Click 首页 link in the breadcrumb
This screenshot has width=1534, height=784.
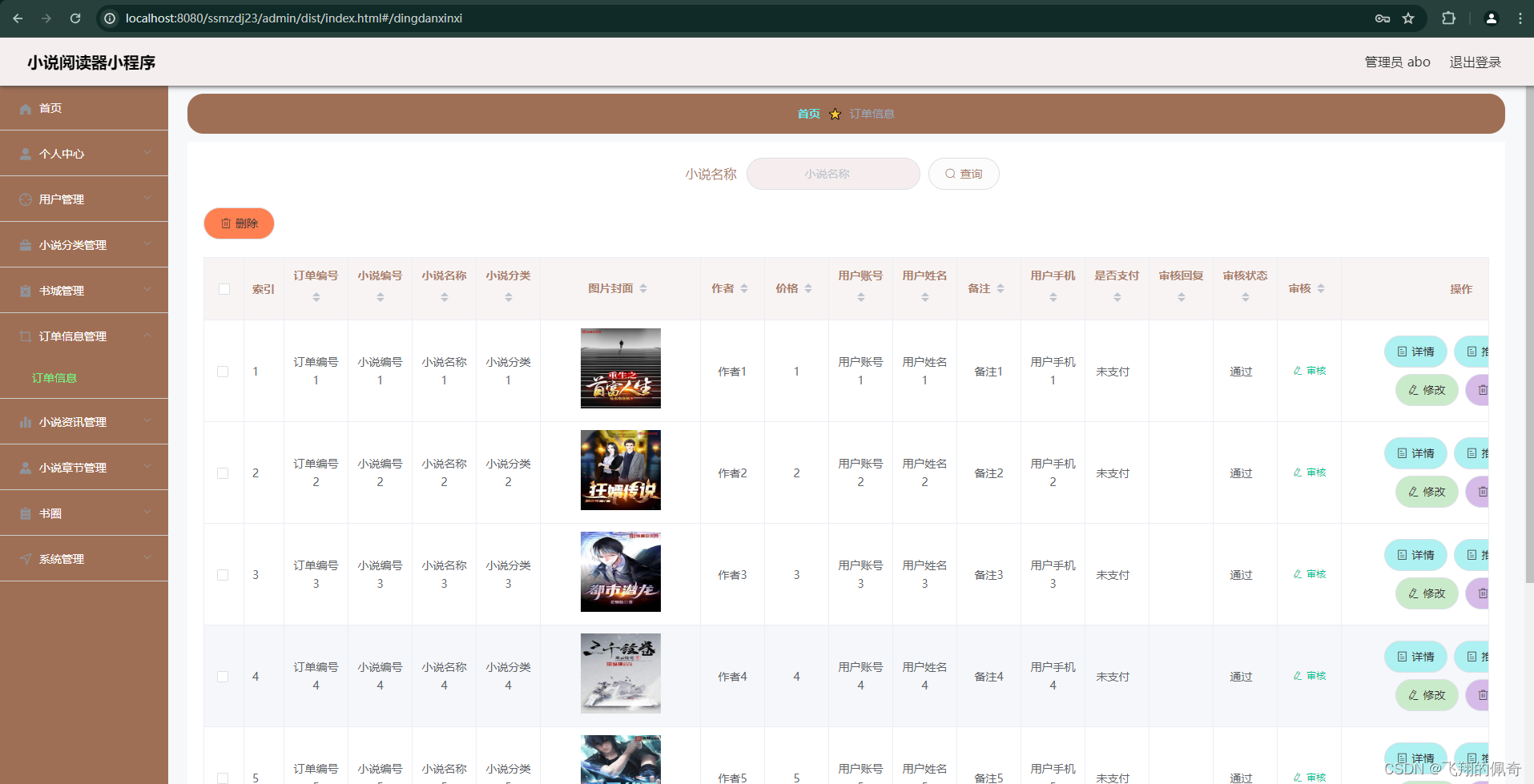click(x=809, y=114)
